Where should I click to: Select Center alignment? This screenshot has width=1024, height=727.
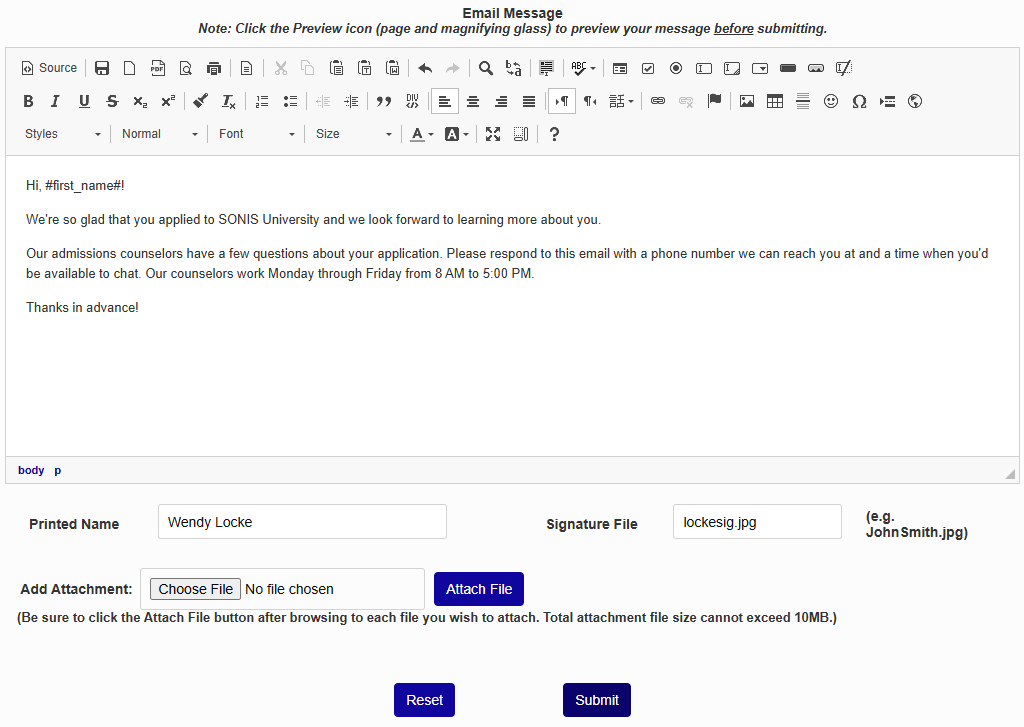(x=473, y=101)
